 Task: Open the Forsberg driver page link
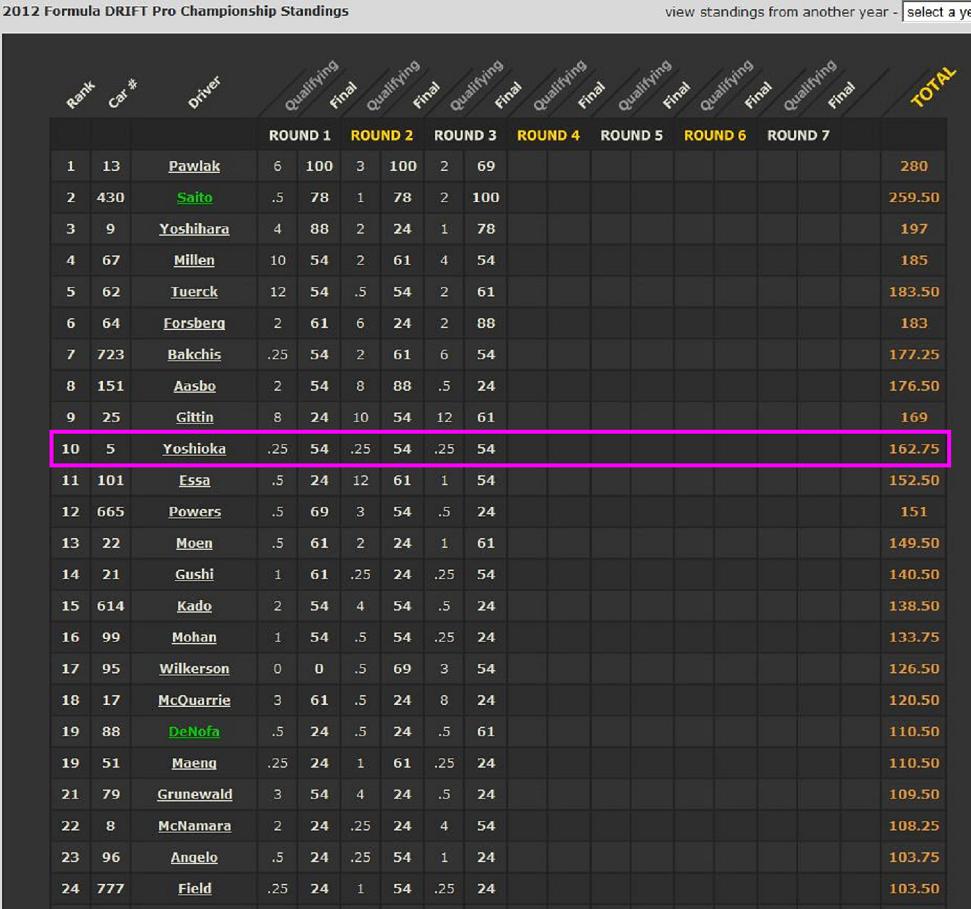[x=194, y=323]
